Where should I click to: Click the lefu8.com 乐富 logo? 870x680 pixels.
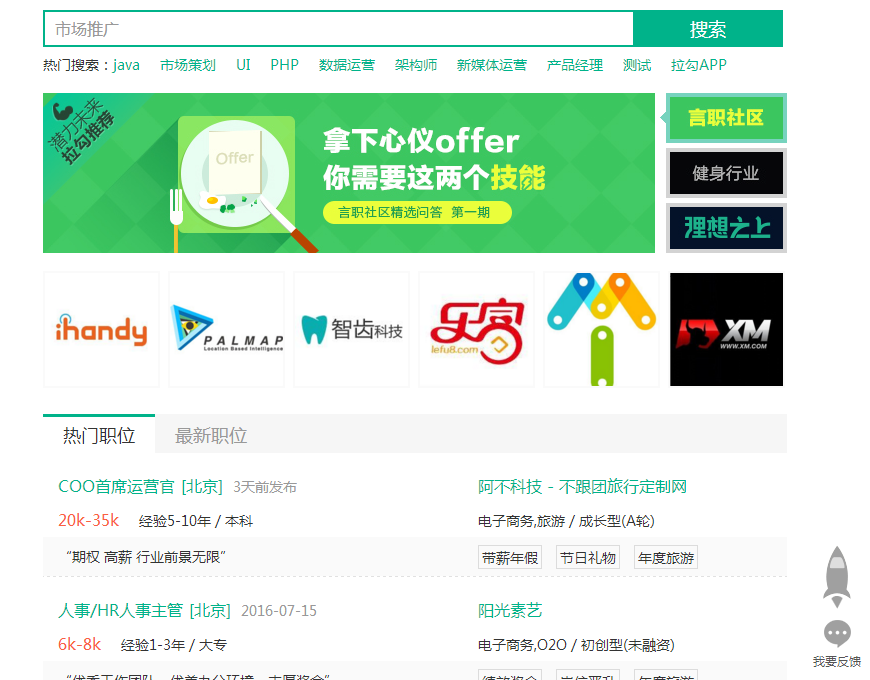476,328
